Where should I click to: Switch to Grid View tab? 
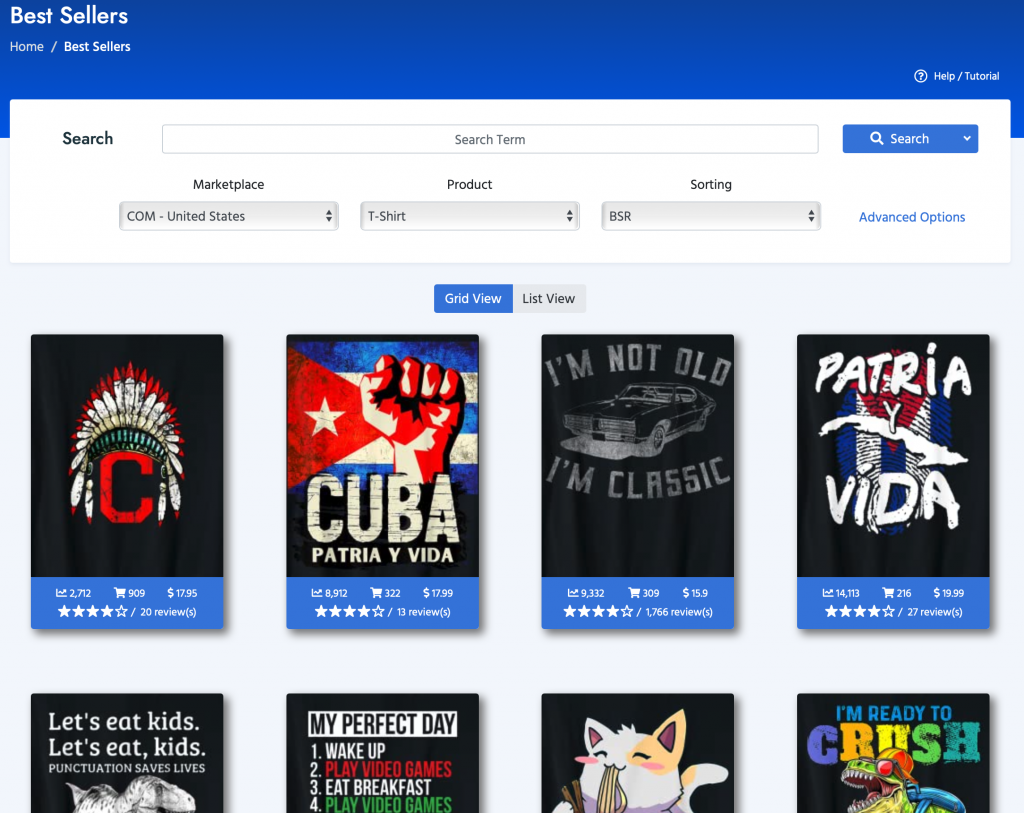473,298
